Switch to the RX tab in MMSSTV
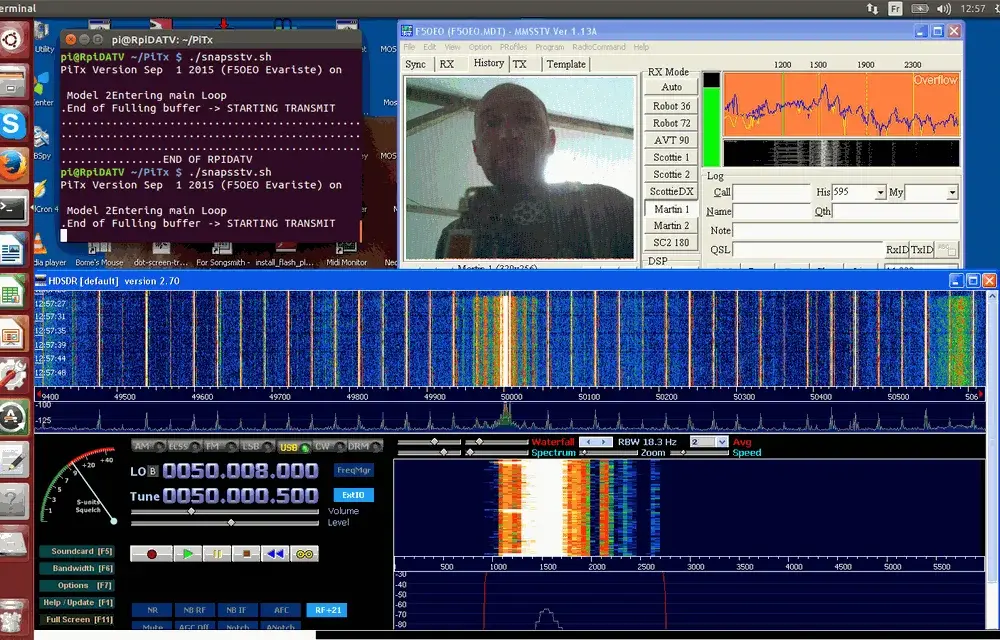The image size is (1000, 640). point(446,64)
